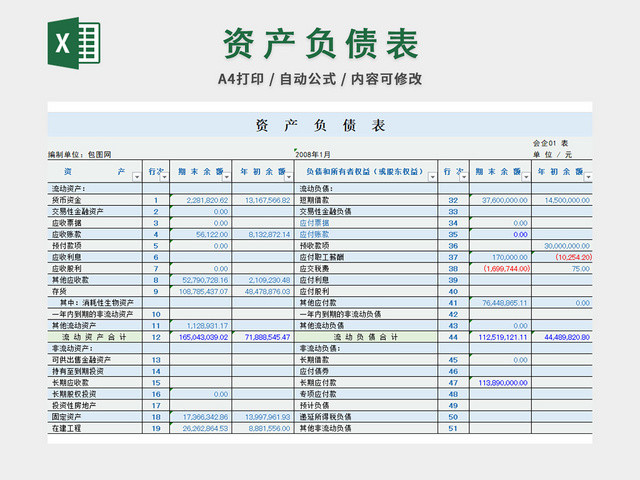The image size is (640, 480).
Task: Select the 可供出售金融资产 row label
Action: 81,360
